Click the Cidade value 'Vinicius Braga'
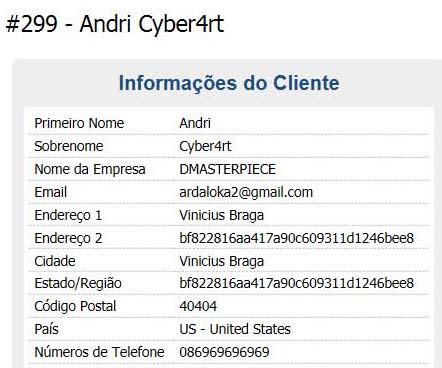 coord(222,261)
